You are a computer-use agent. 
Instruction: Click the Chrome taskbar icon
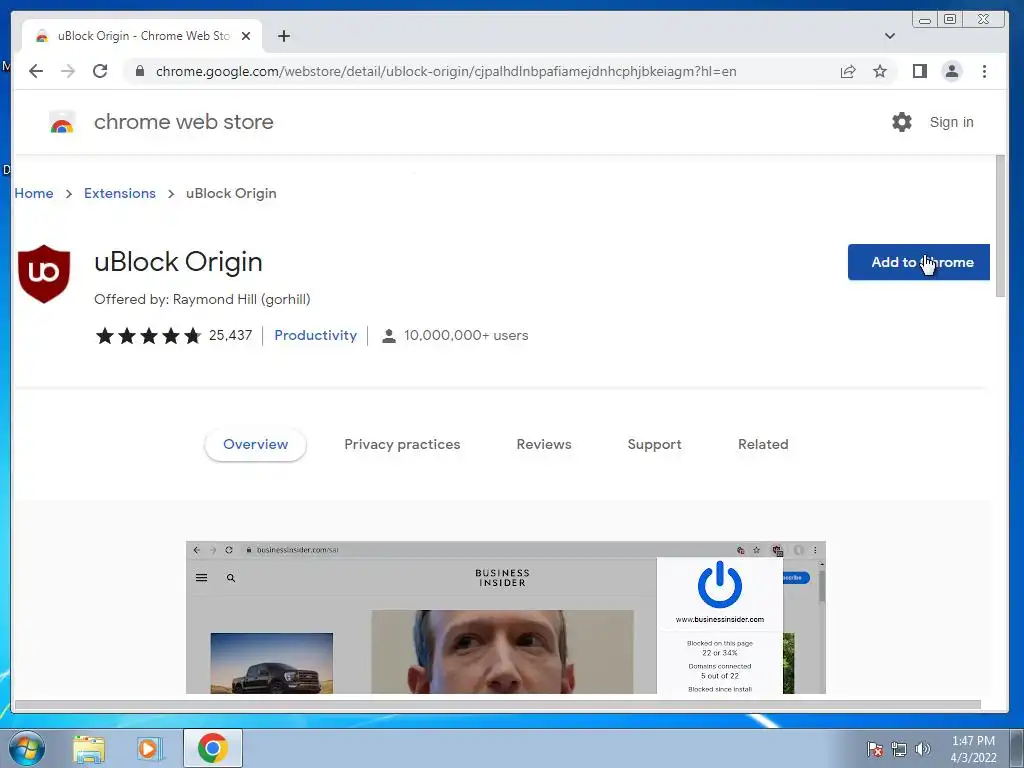213,748
